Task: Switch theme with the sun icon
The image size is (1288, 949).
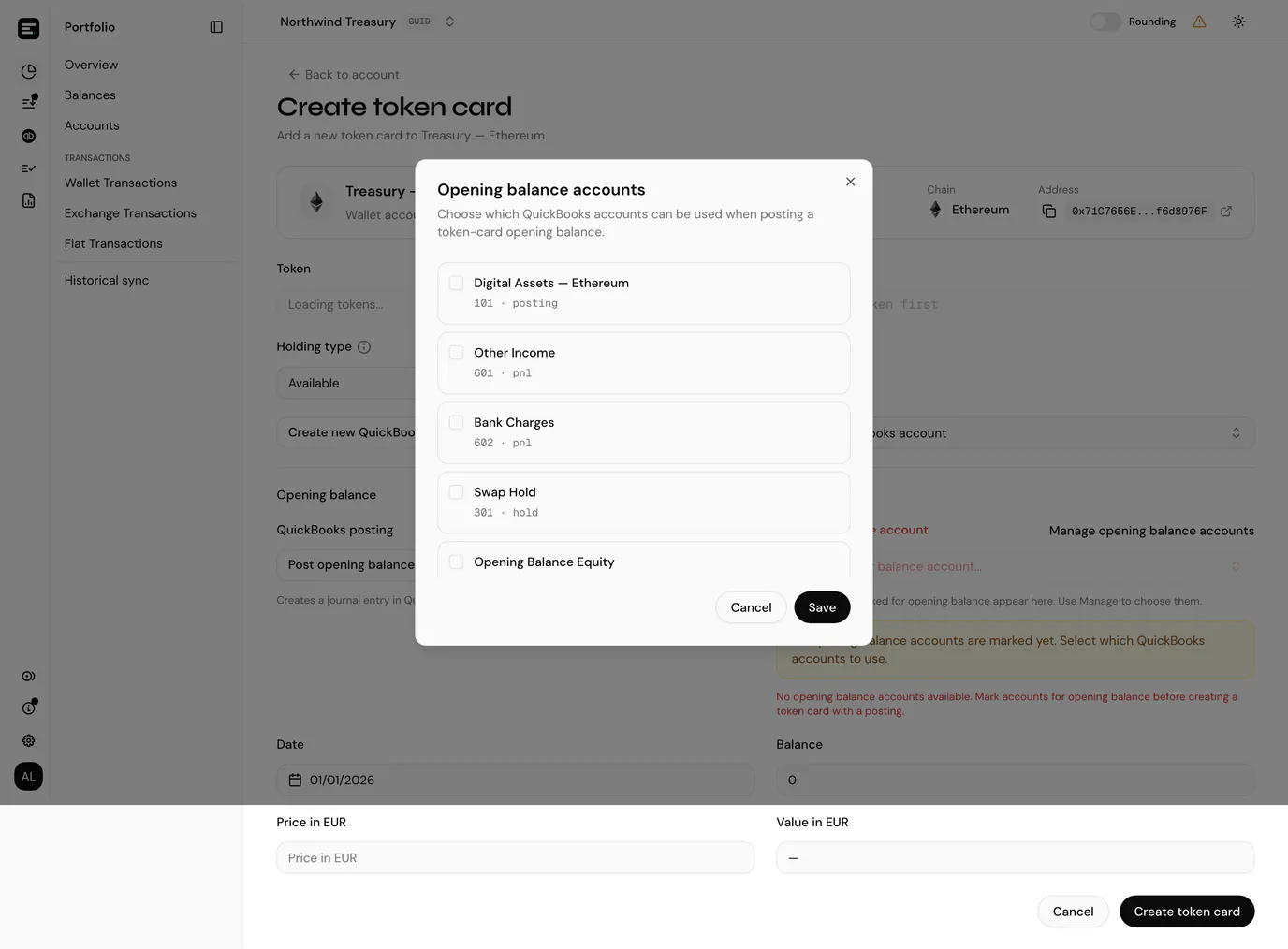Action: click(x=1238, y=22)
